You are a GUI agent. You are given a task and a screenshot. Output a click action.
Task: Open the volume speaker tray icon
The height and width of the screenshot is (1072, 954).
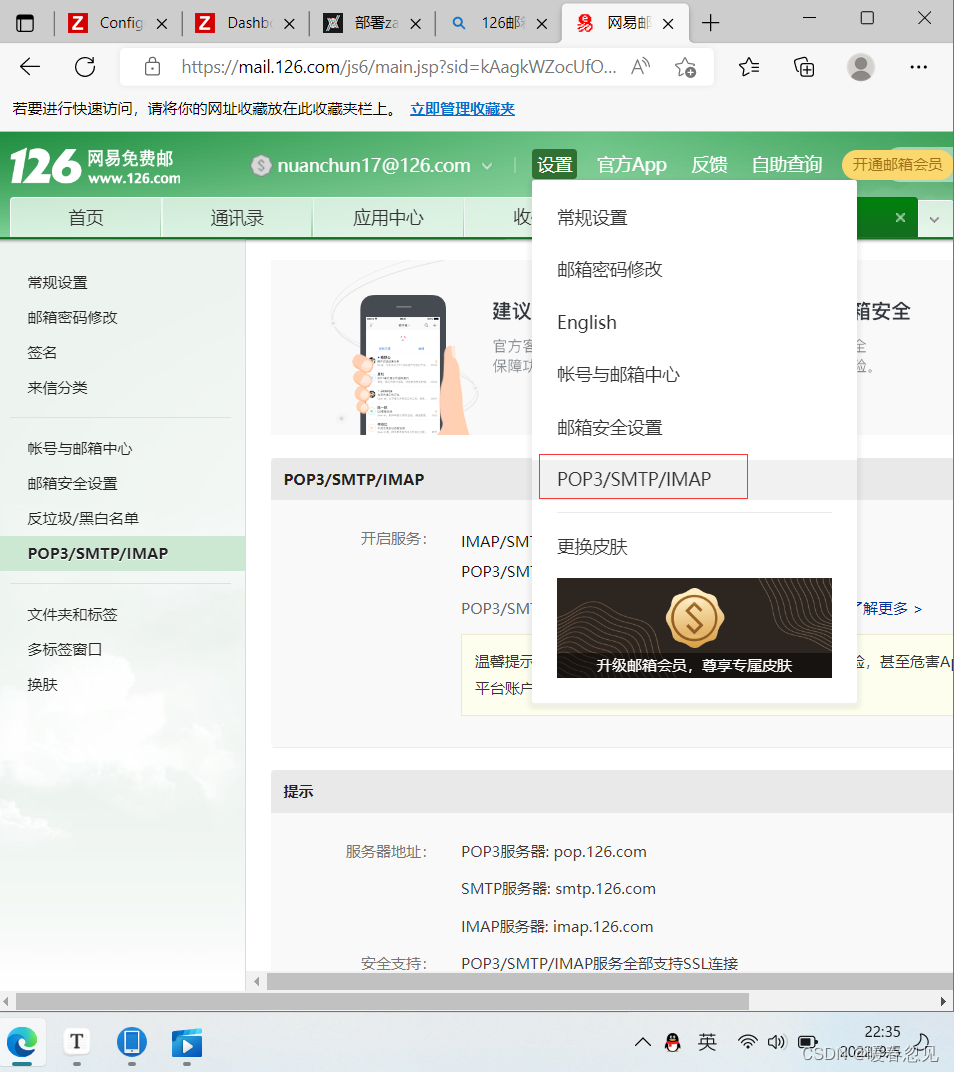pyautogui.click(x=776, y=1042)
